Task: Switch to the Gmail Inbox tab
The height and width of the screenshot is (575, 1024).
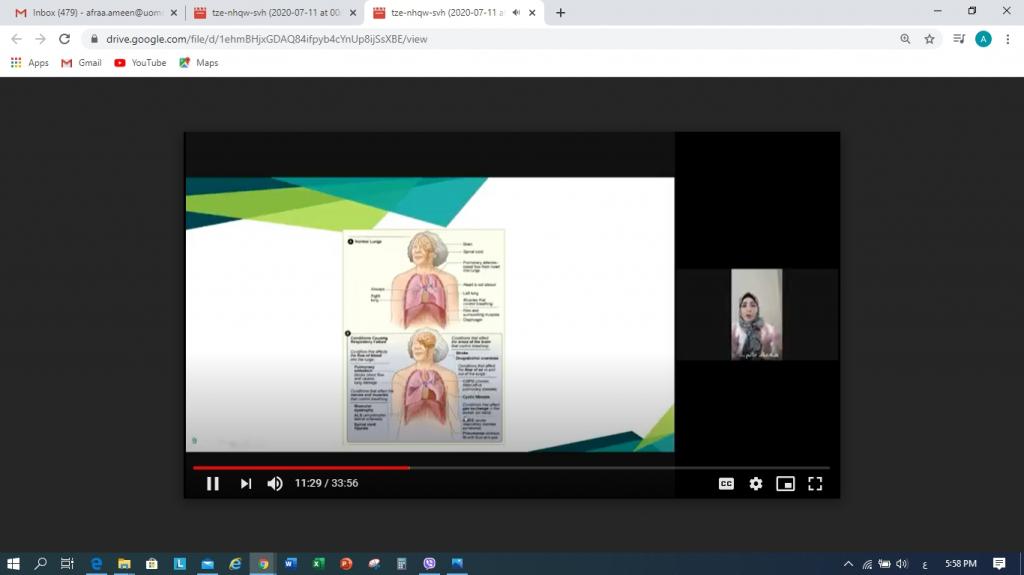Action: [95, 13]
